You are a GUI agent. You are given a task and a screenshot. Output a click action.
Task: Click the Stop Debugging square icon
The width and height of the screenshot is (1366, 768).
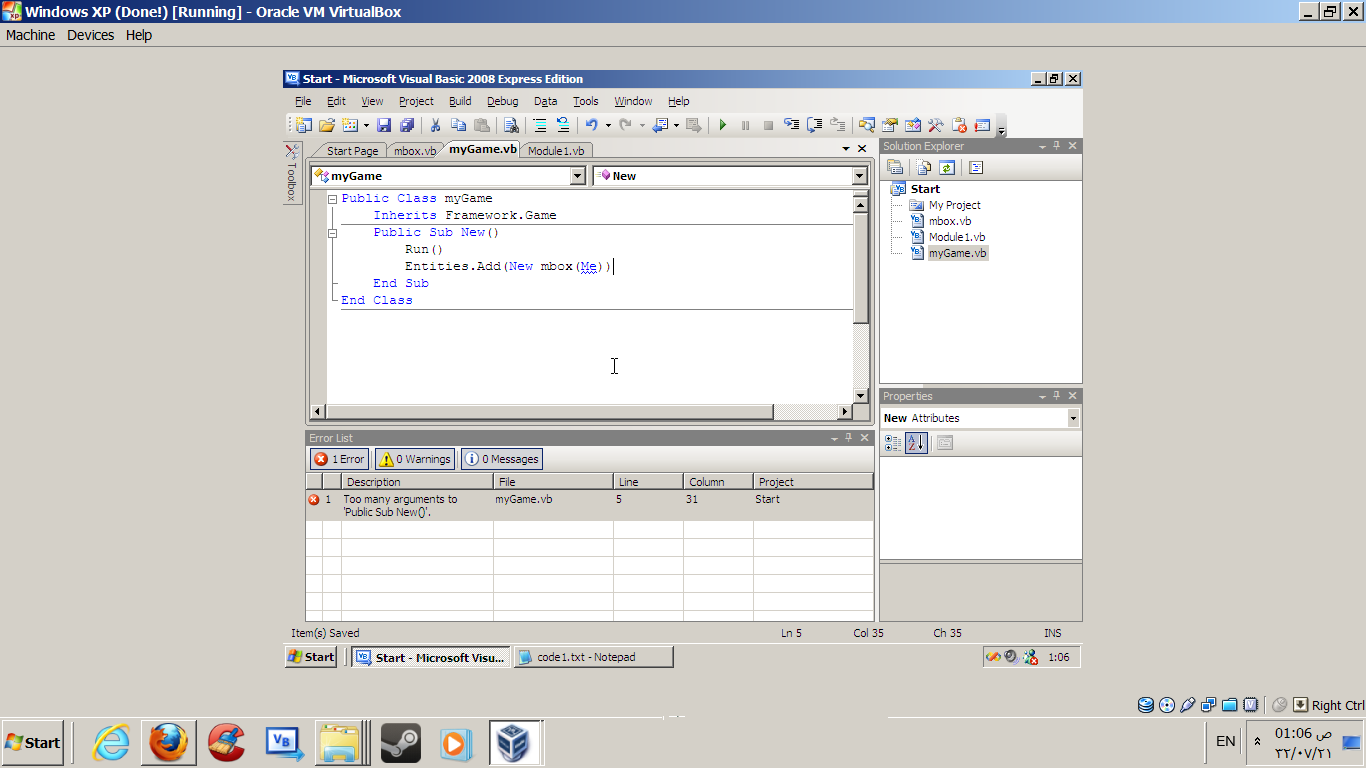coord(768,125)
